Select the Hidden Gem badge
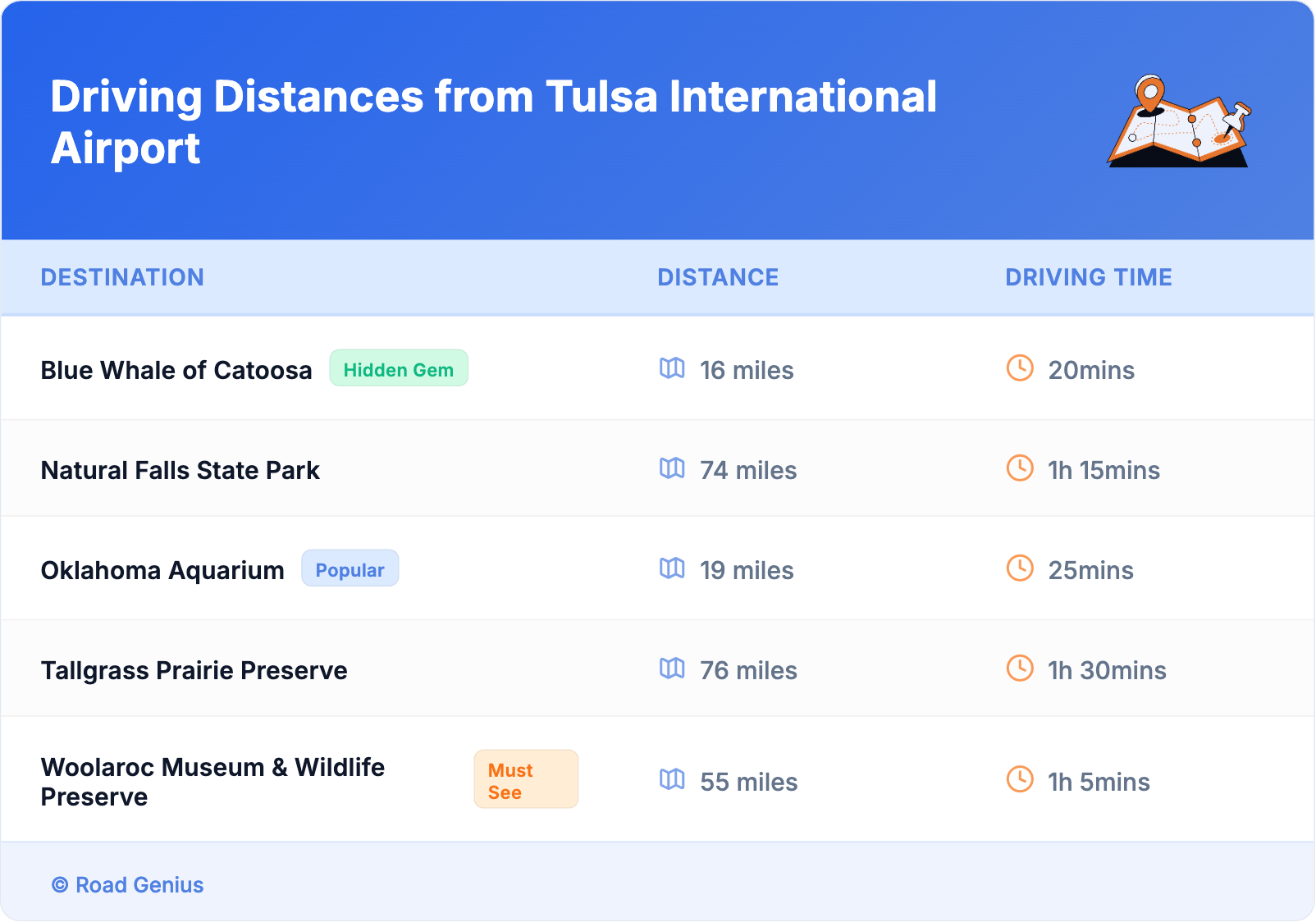 [x=399, y=369]
